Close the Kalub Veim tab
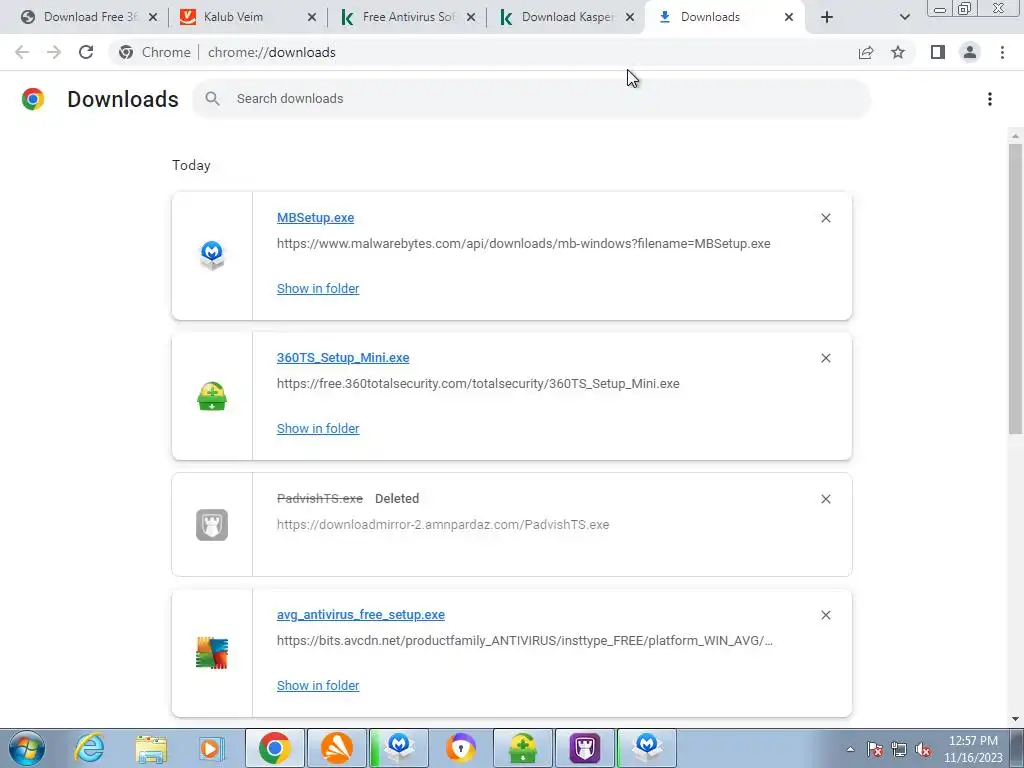The width and height of the screenshot is (1024, 768). (x=312, y=18)
